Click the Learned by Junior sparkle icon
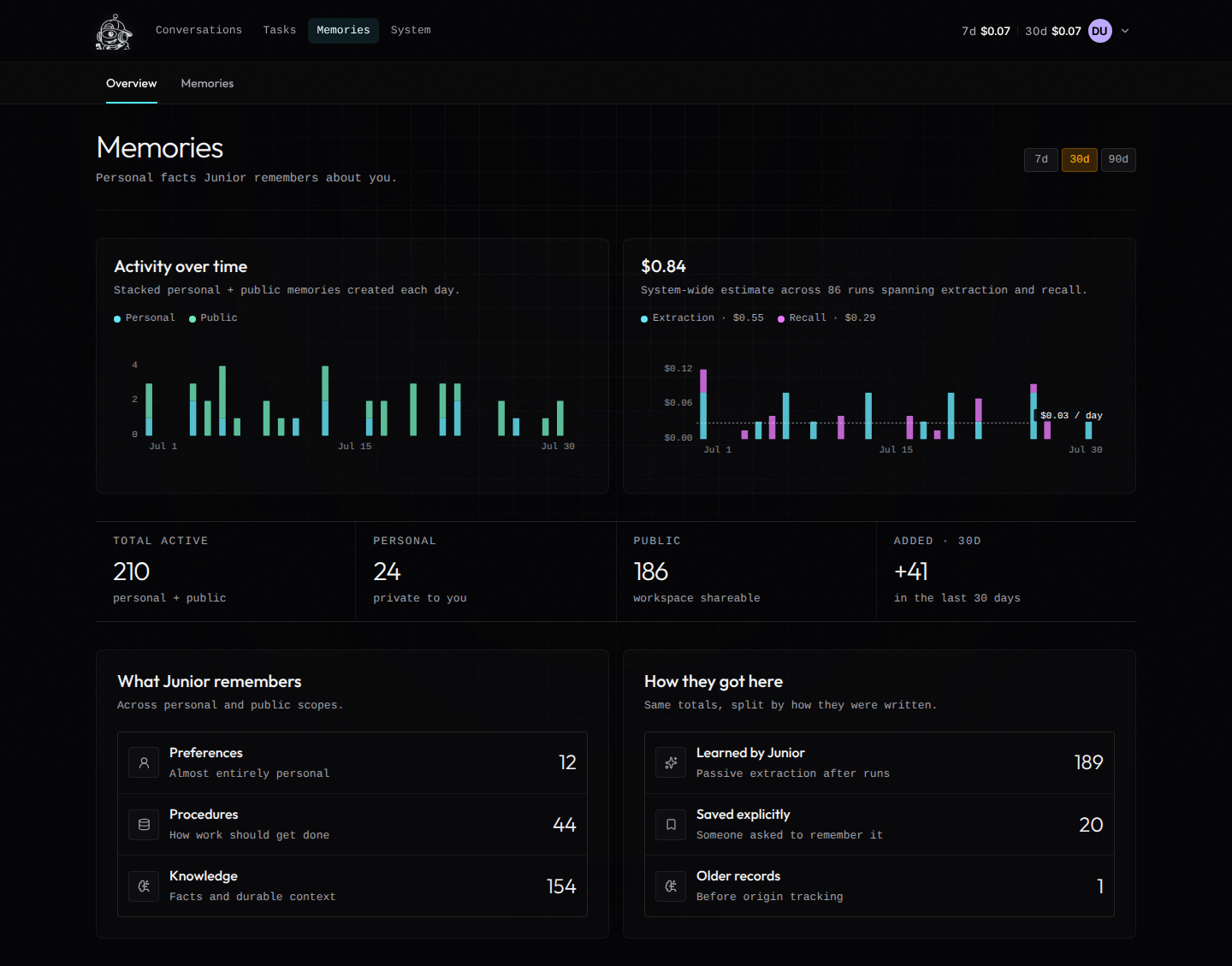 pos(671,762)
